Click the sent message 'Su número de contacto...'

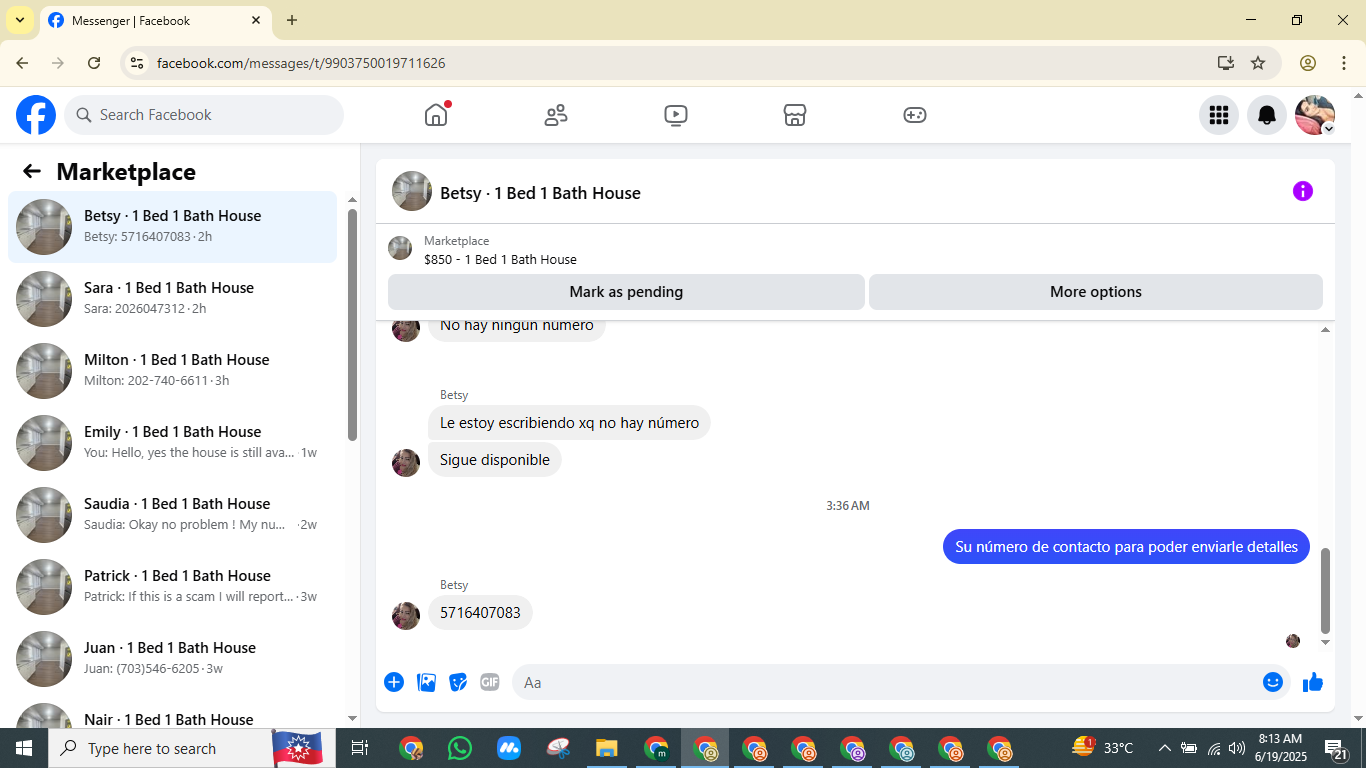1126,547
